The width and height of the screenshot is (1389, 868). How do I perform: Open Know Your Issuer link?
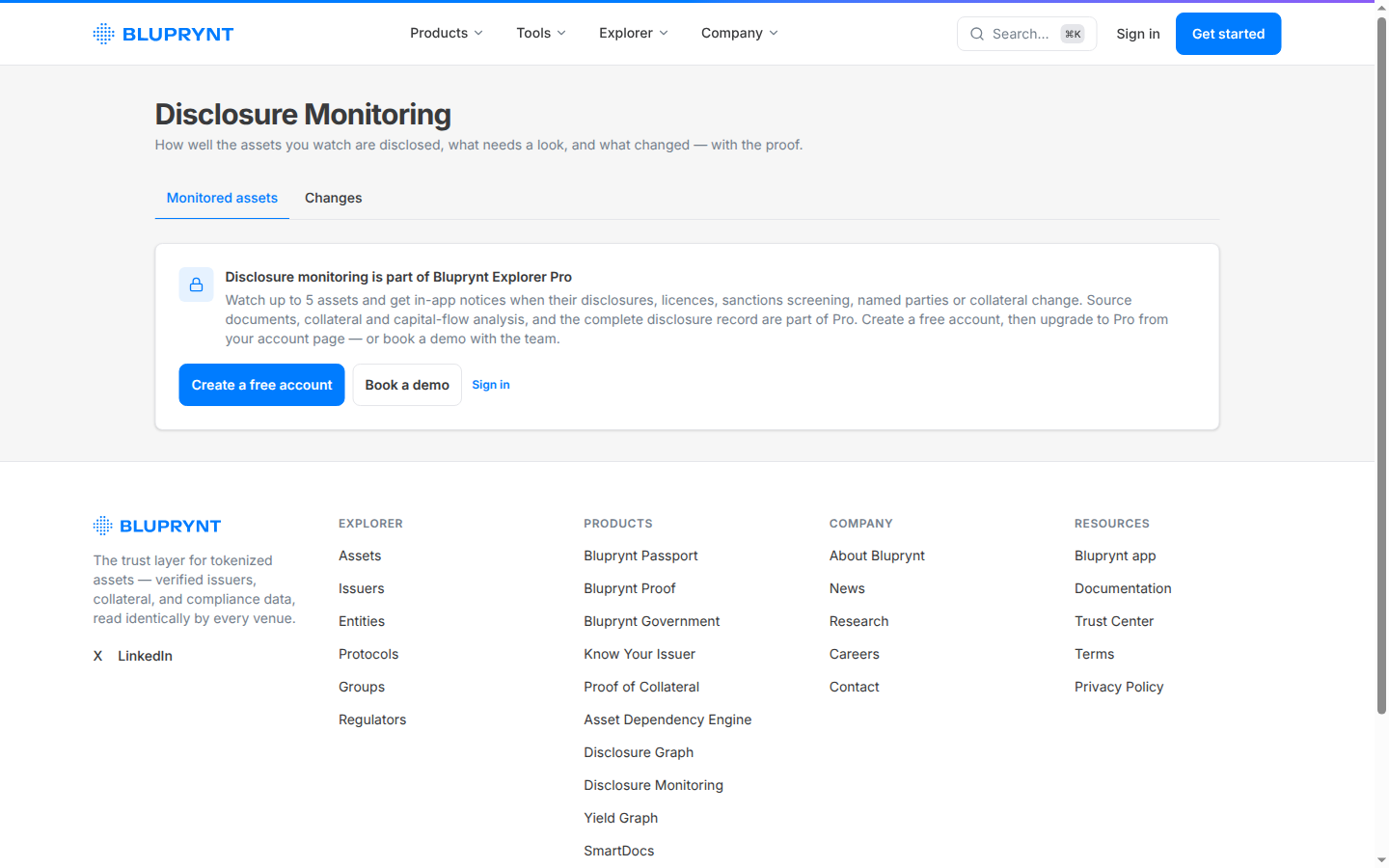[640, 654]
